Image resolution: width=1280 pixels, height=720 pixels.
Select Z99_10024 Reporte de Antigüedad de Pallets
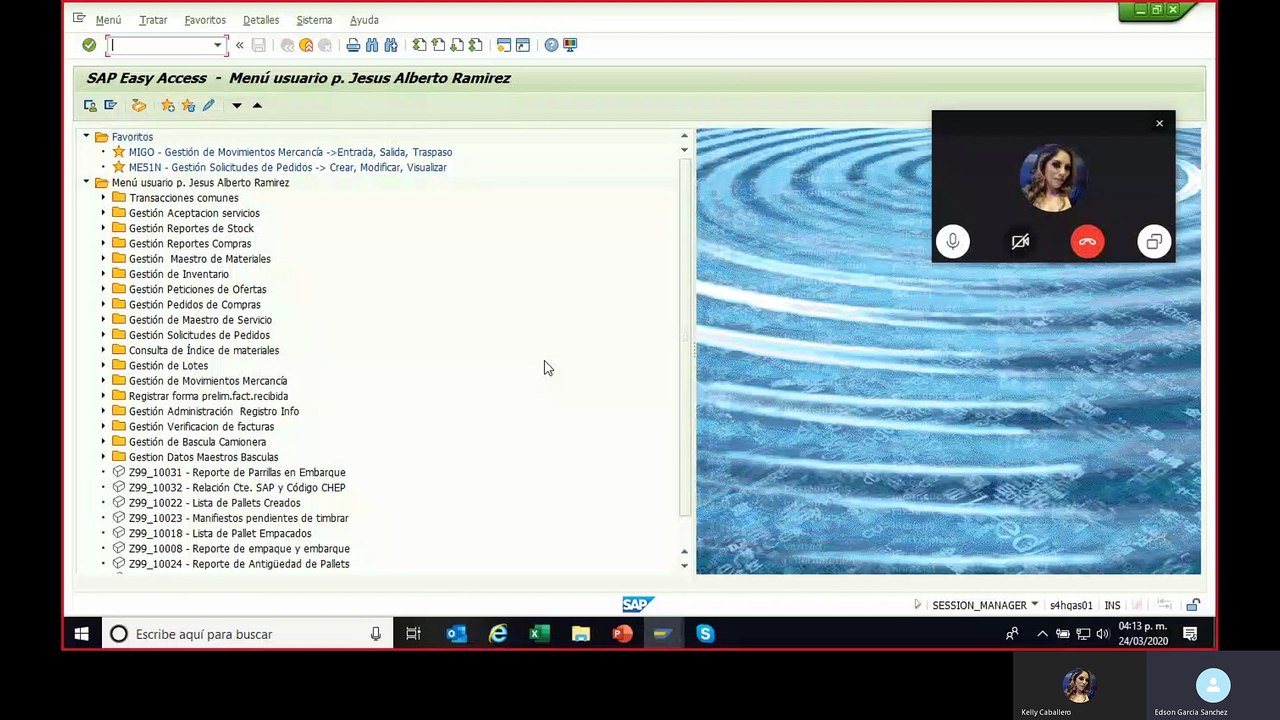coord(239,564)
